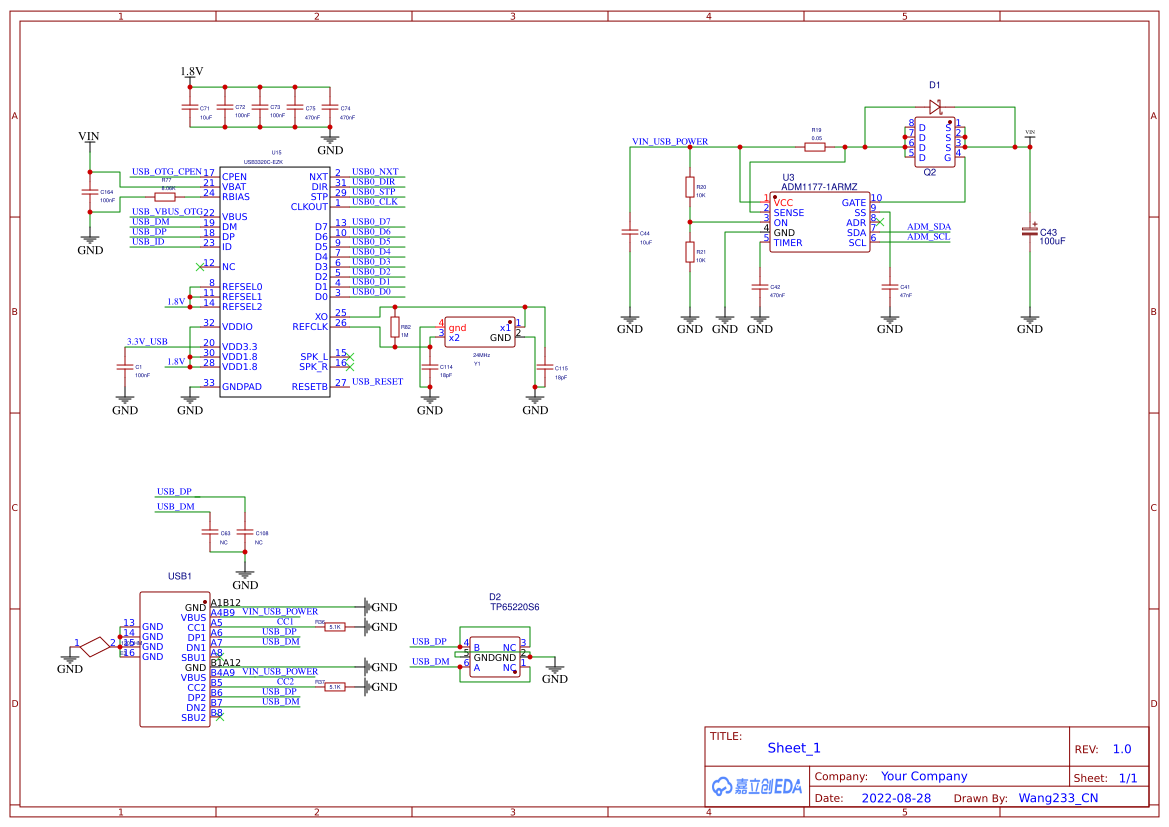Viewport: 1169px width, 827px height.
Task: Click the USB_RESET net label
Action: (x=377, y=382)
